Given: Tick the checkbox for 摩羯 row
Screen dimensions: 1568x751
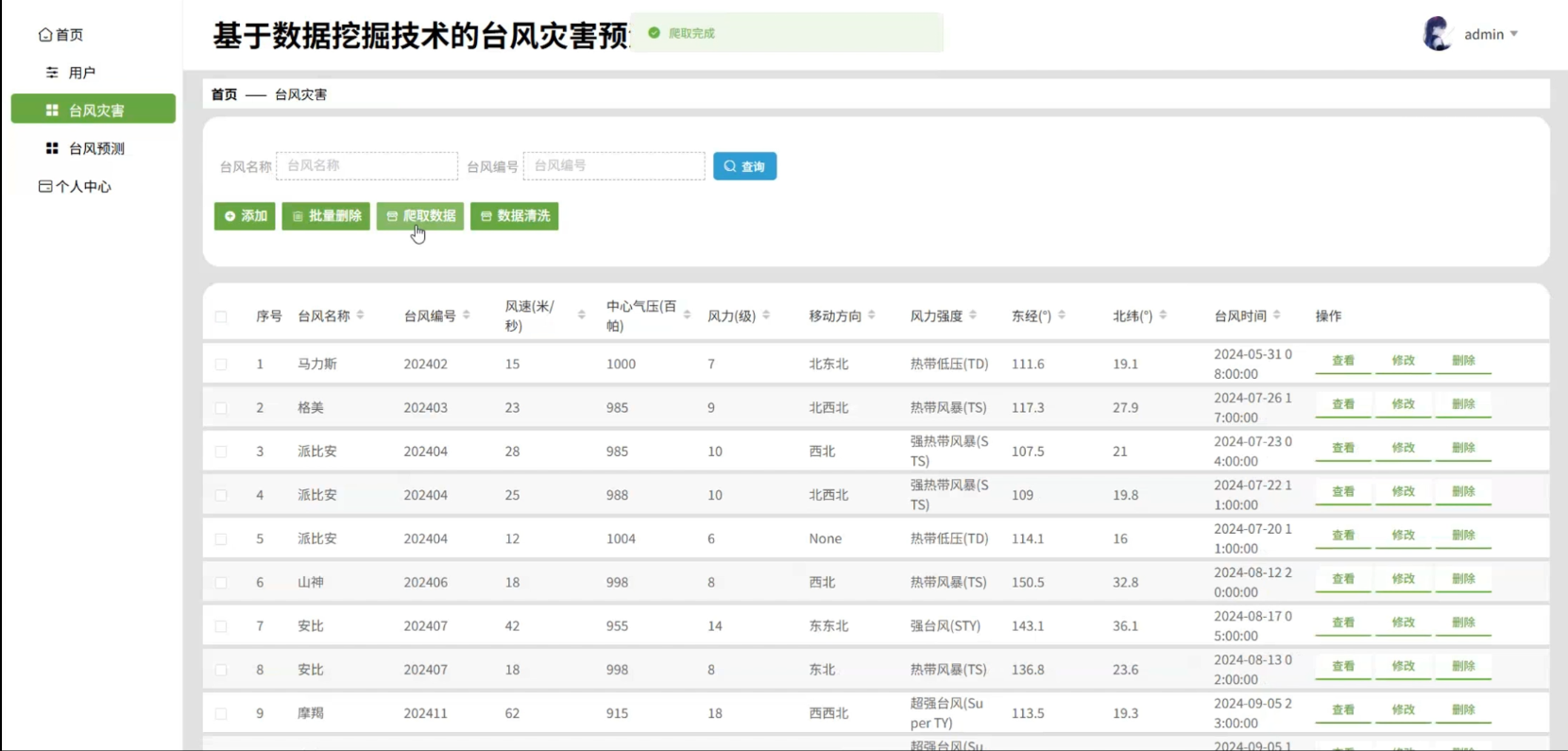Looking at the screenshot, I should [x=221, y=713].
